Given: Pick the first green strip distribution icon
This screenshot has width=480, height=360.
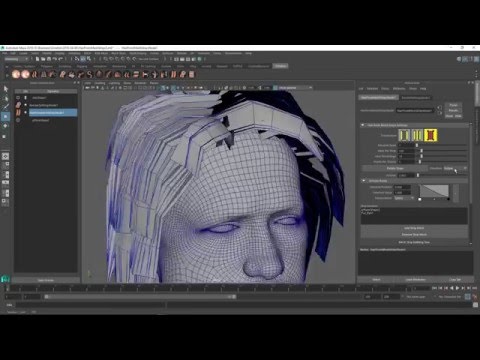Looking at the screenshot, I should tap(404, 135).
